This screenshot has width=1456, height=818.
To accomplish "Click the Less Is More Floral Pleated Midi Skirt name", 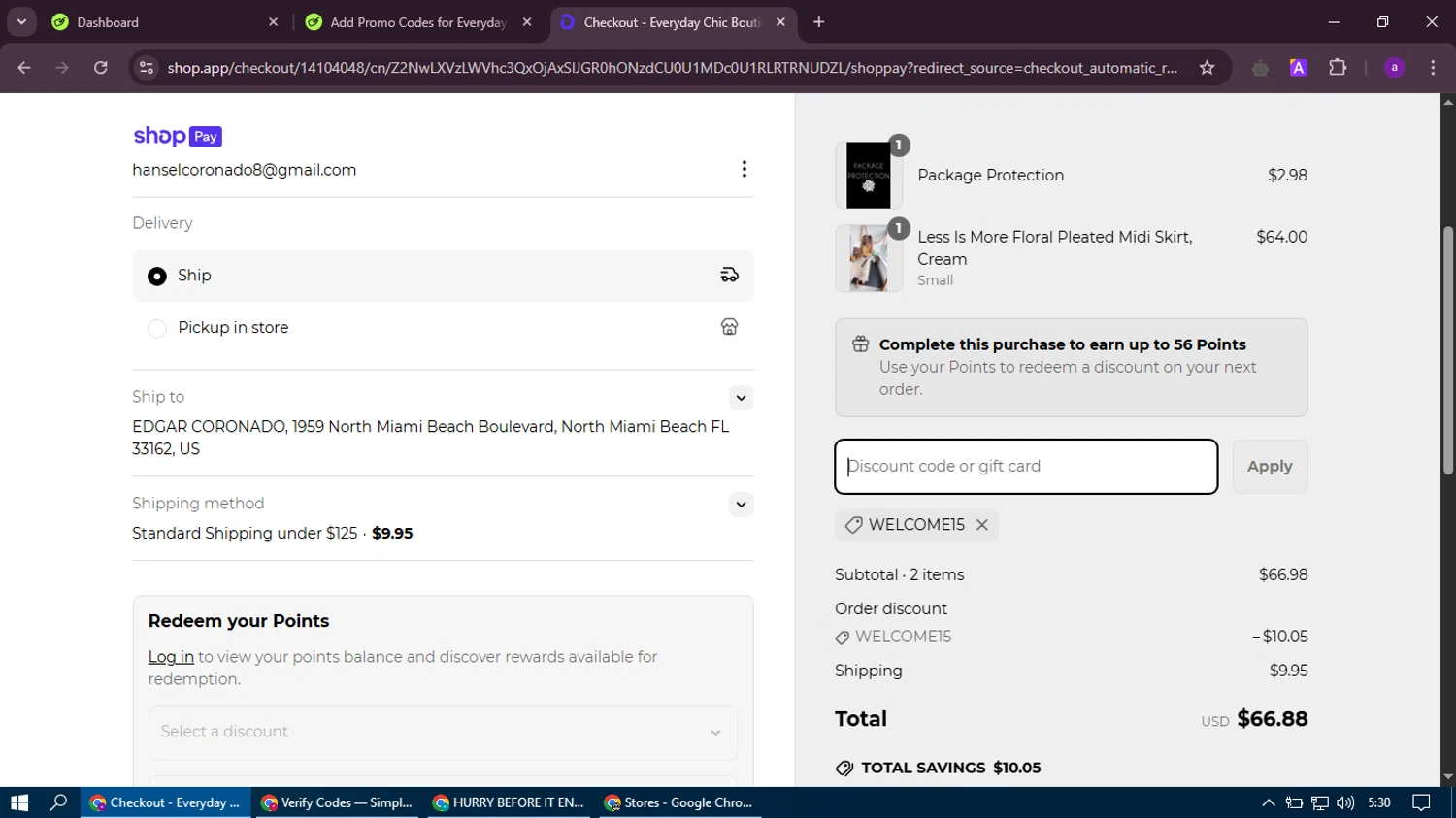I will pyautogui.click(x=1055, y=248).
